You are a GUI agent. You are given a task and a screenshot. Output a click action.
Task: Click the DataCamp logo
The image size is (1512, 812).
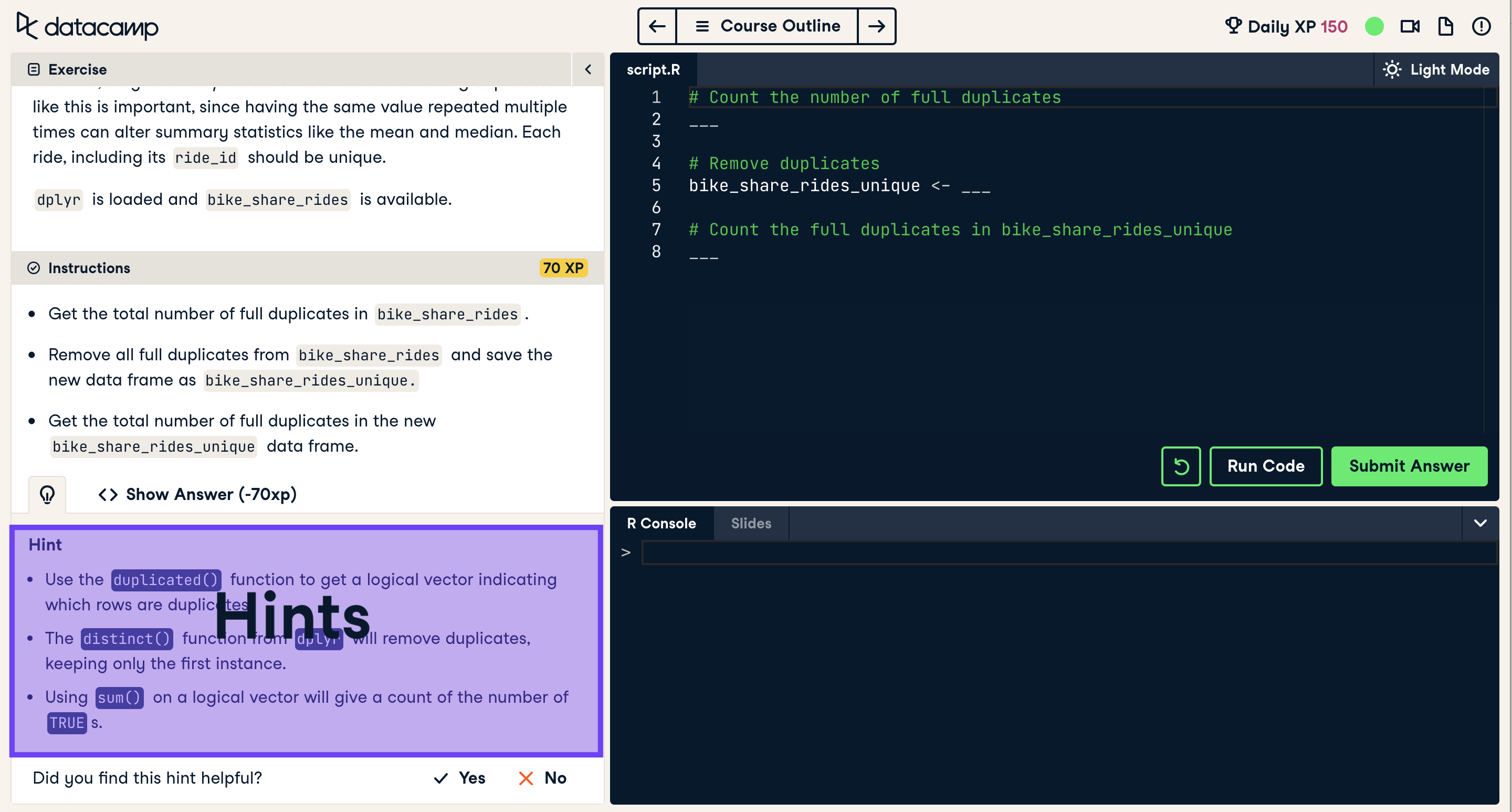87,26
